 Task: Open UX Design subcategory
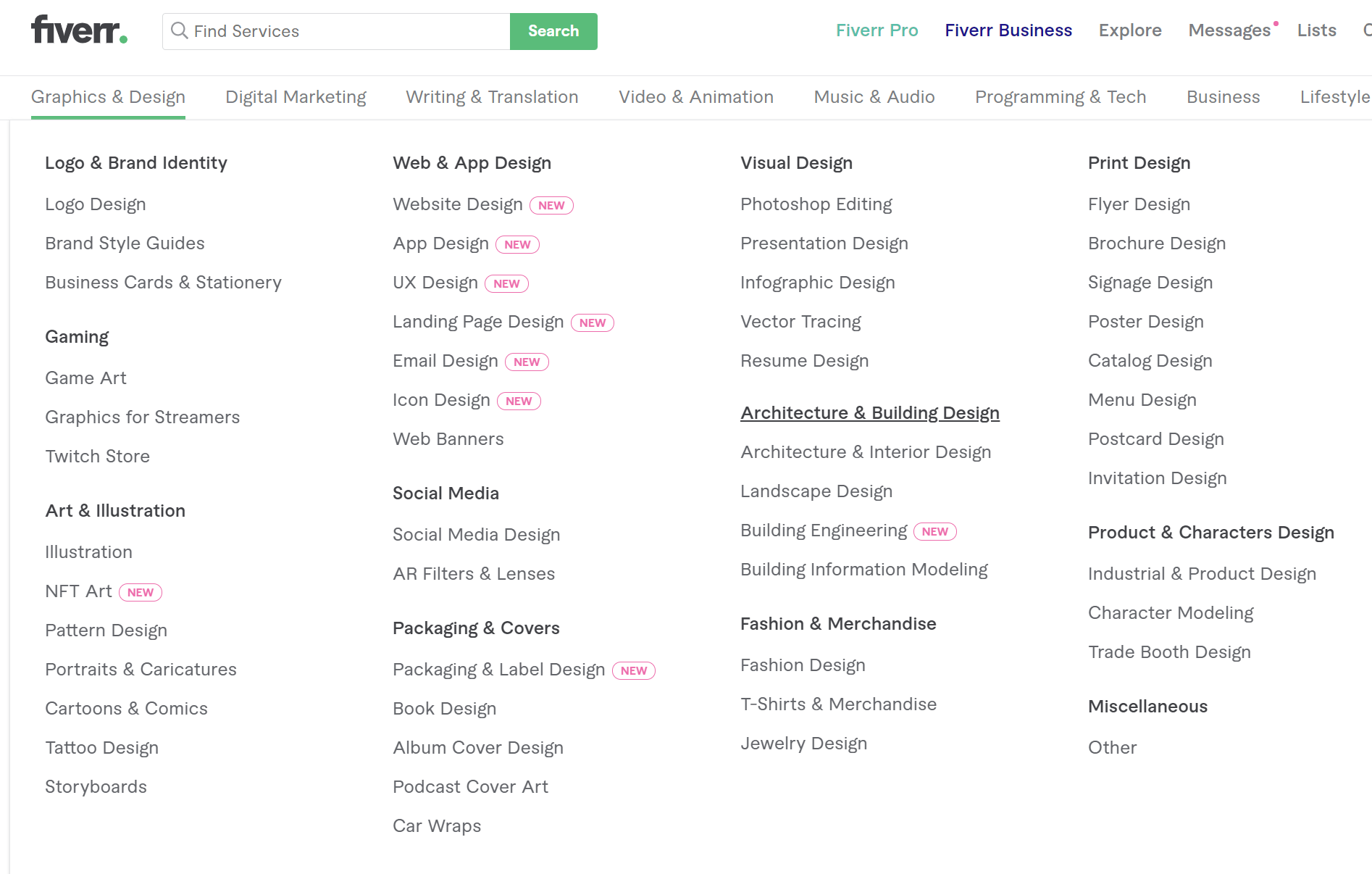pos(435,283)
